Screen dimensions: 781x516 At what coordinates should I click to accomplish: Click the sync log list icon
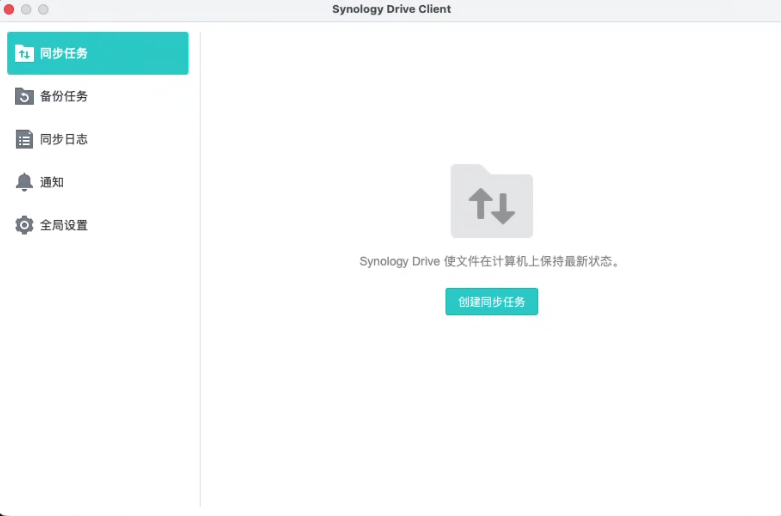(24, 139)
